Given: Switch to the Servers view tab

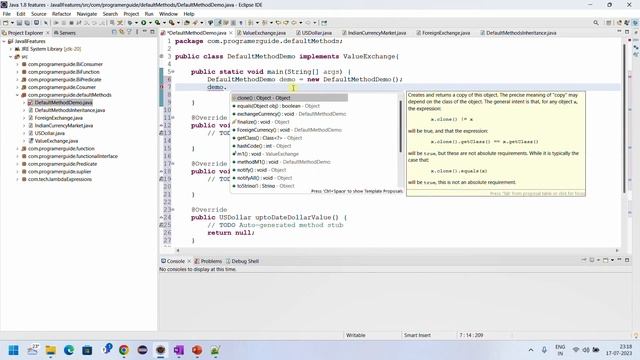Looking at the screenshot, I should click(64, 33).
